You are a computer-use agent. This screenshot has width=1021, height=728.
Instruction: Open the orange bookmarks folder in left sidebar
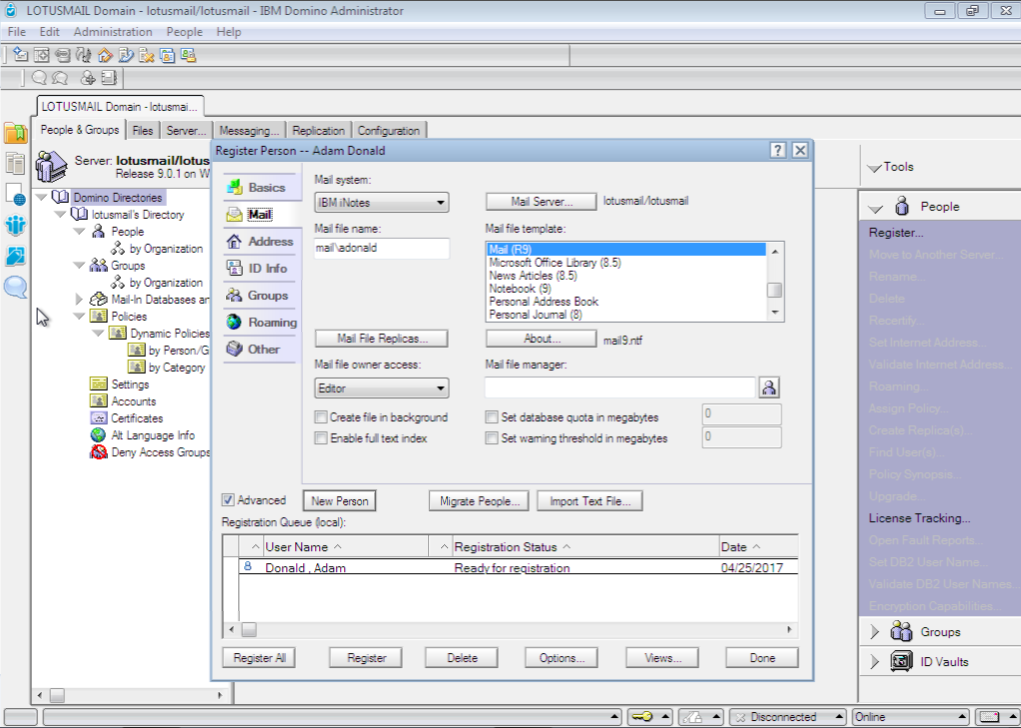click(16, 133)
